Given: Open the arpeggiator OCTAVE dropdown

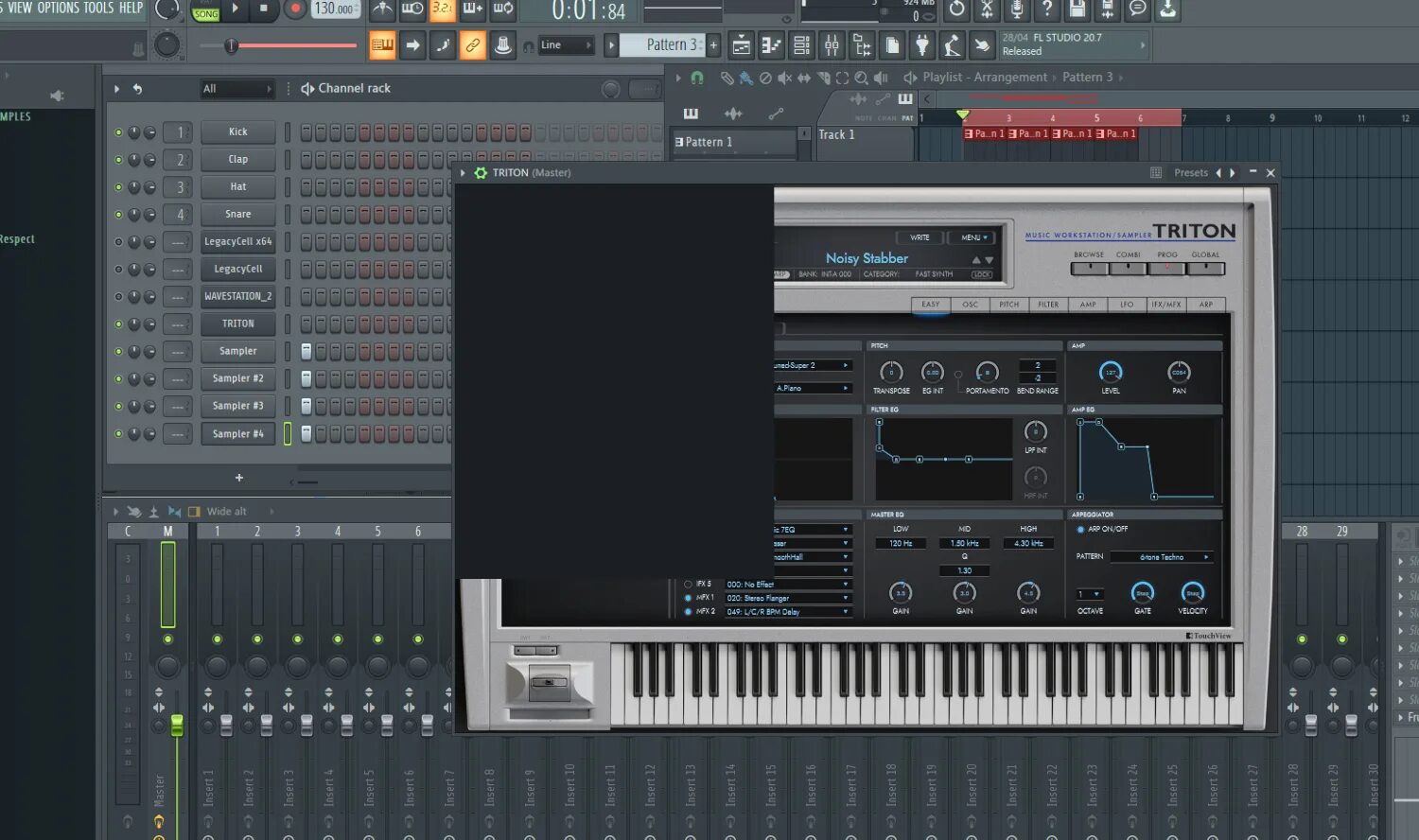Looking at the screenshot, I should pos(1090,595).
